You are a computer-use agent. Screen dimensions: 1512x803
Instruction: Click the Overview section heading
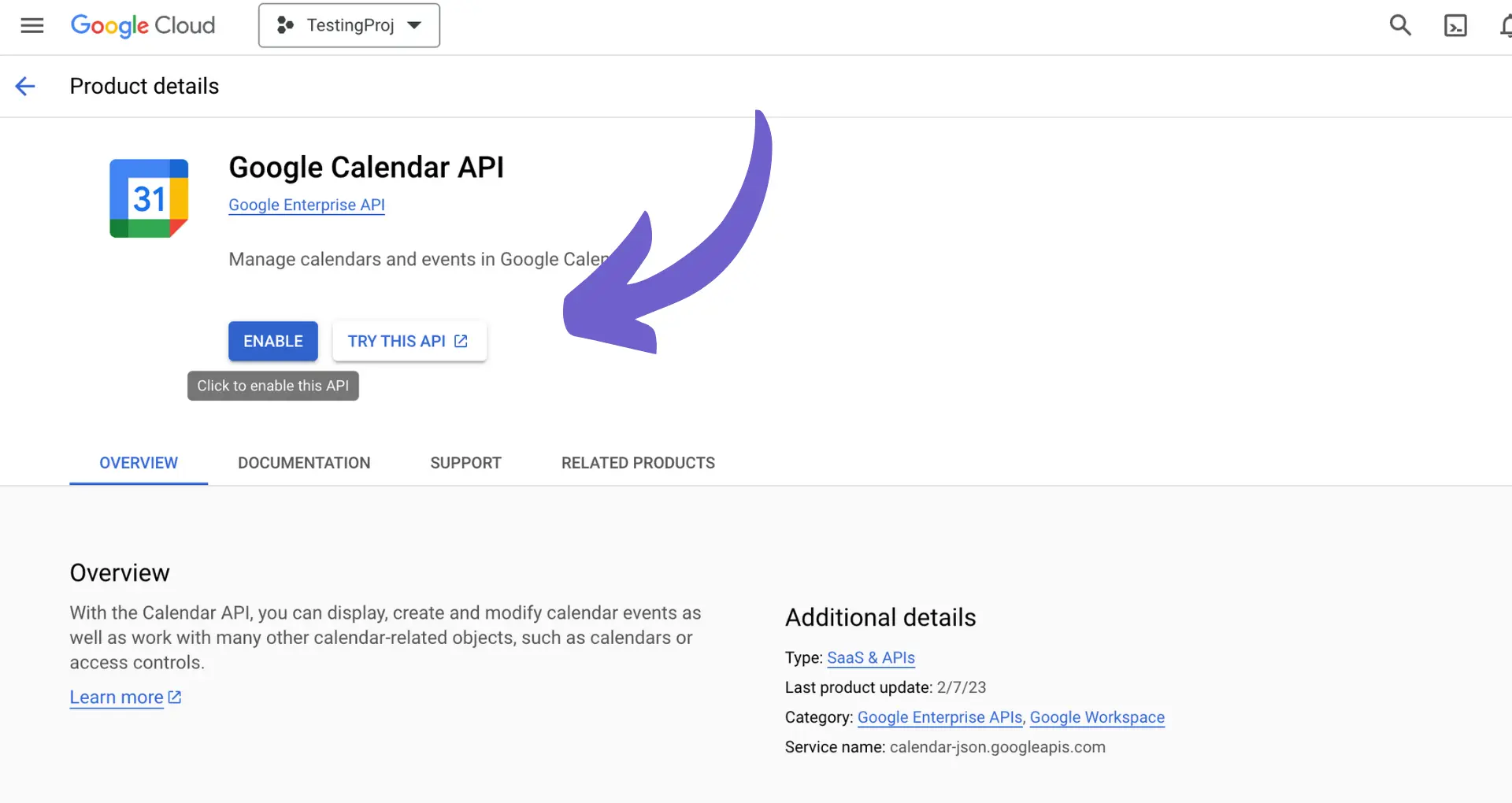click(x=120, y=572)
